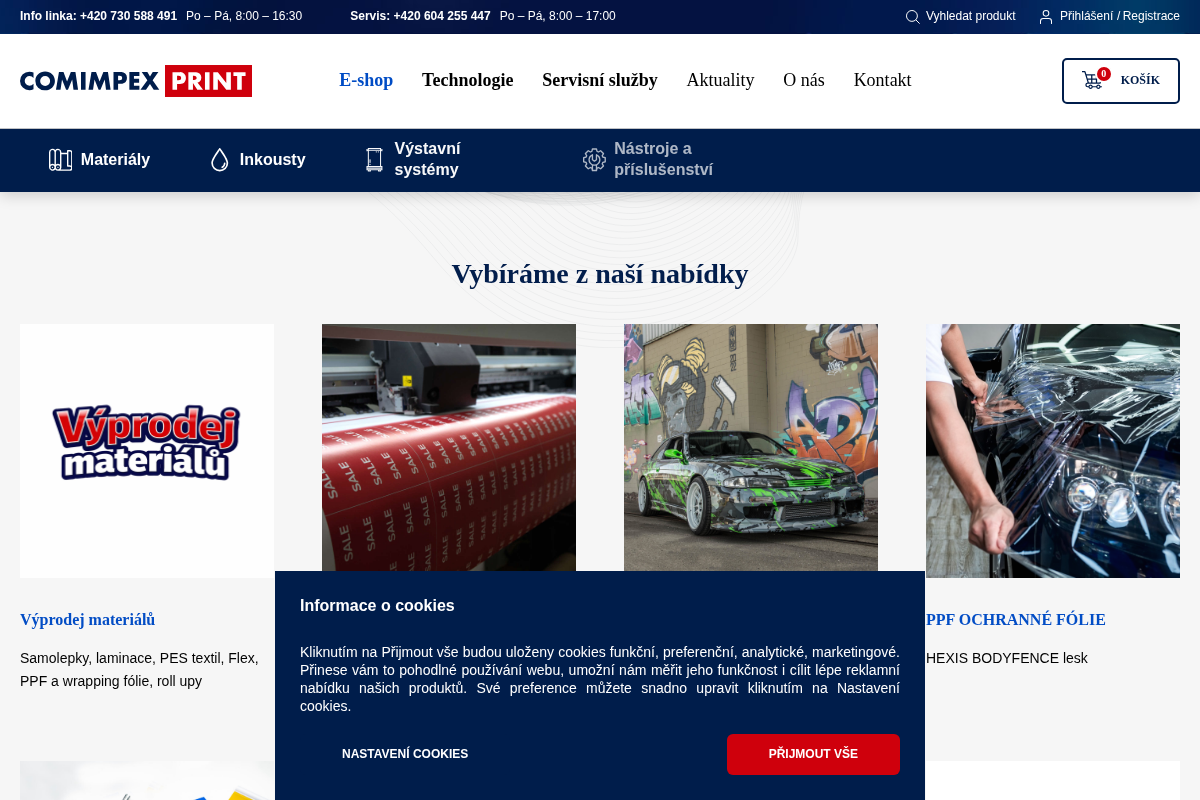
Task: Click the car protective foil photo
Action: click(x=1053, y=451)
